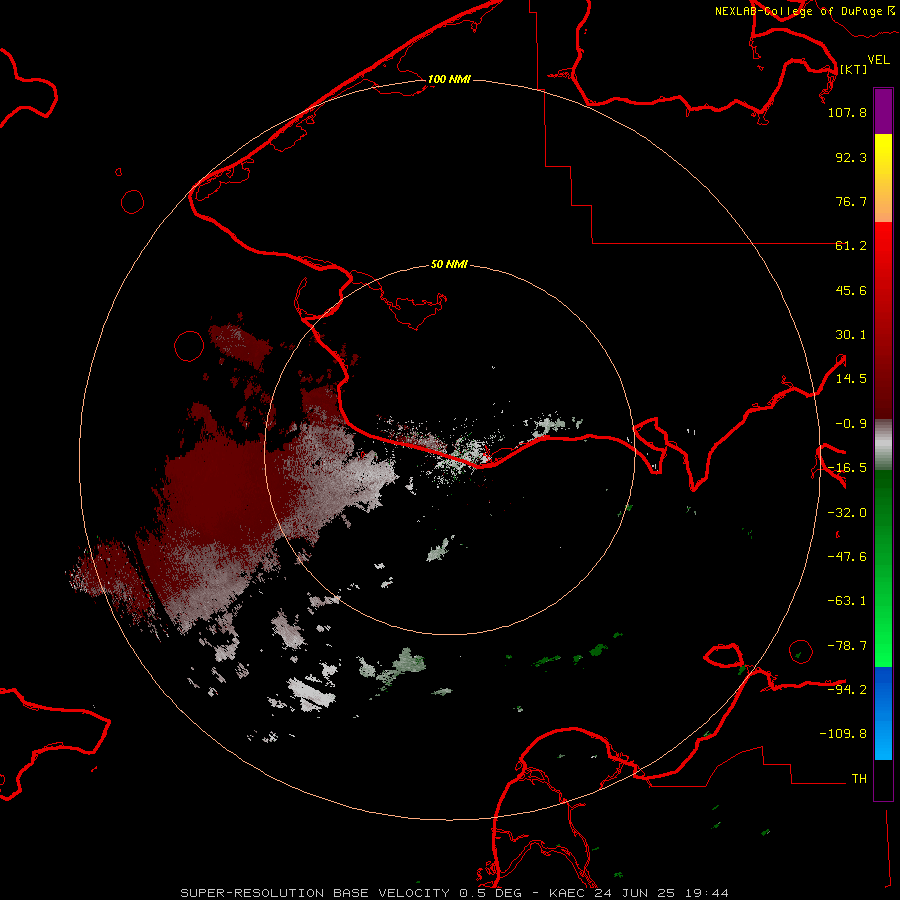Click the TH legend label
This screenshot has width=900, height=900.
(x=859, y=778)
